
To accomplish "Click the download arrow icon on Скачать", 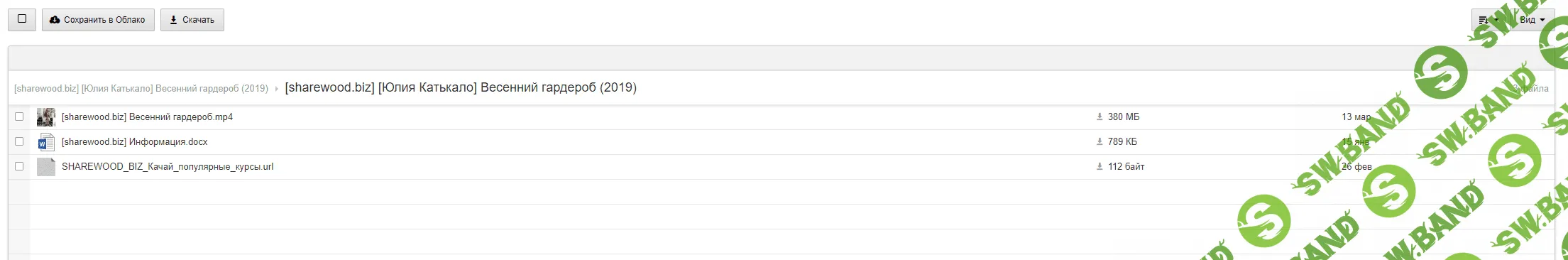I will (x=174, y=20).
